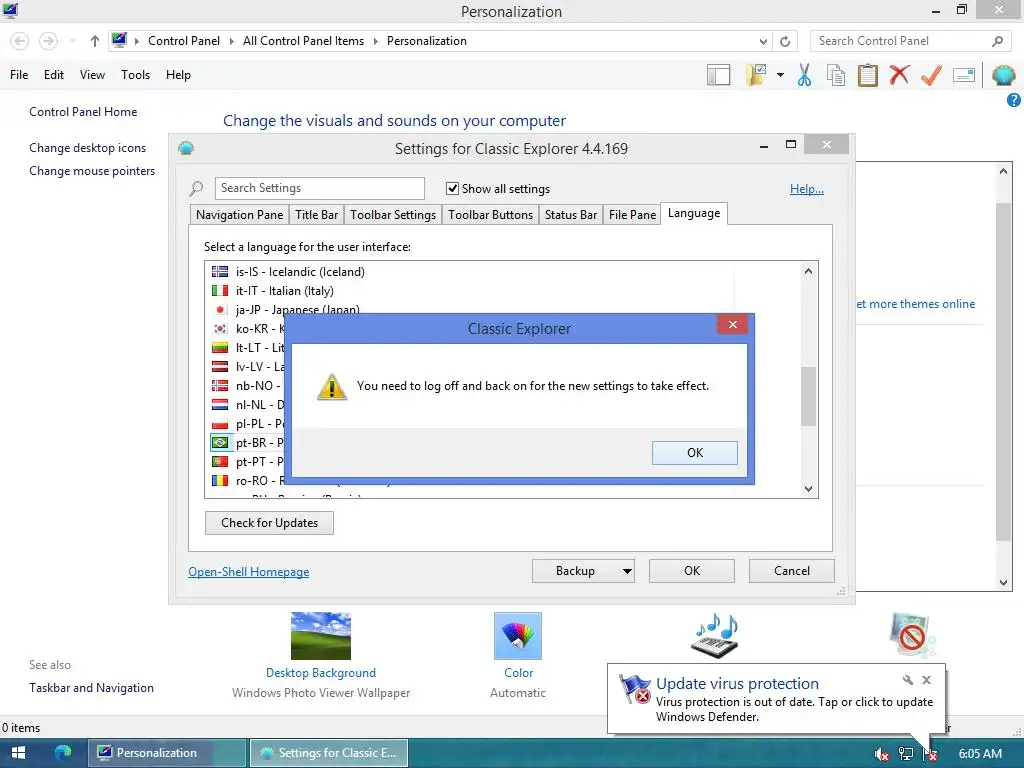The image size is (1024, 768).
Task: Confirm the log off warning with OK
Action: tap(695, 453)
